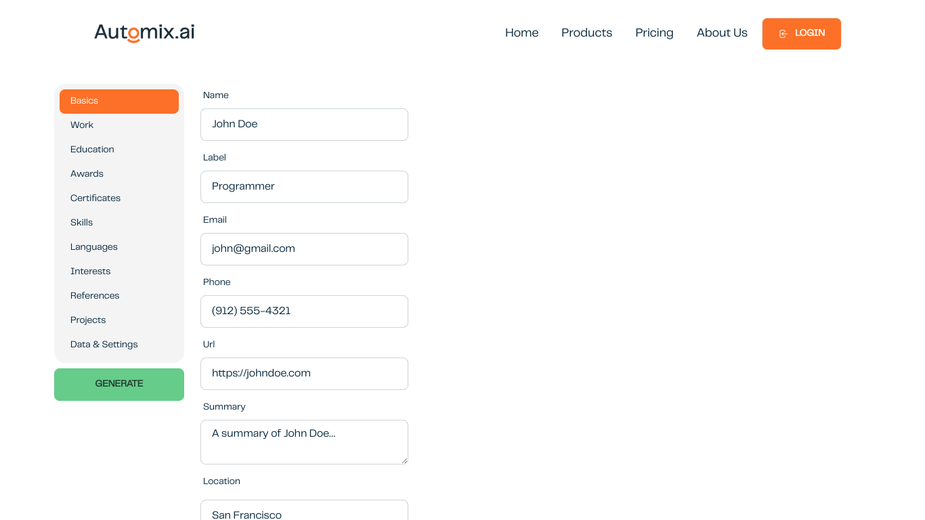
Task: Open the Pricing page
Action: (654, 33)
